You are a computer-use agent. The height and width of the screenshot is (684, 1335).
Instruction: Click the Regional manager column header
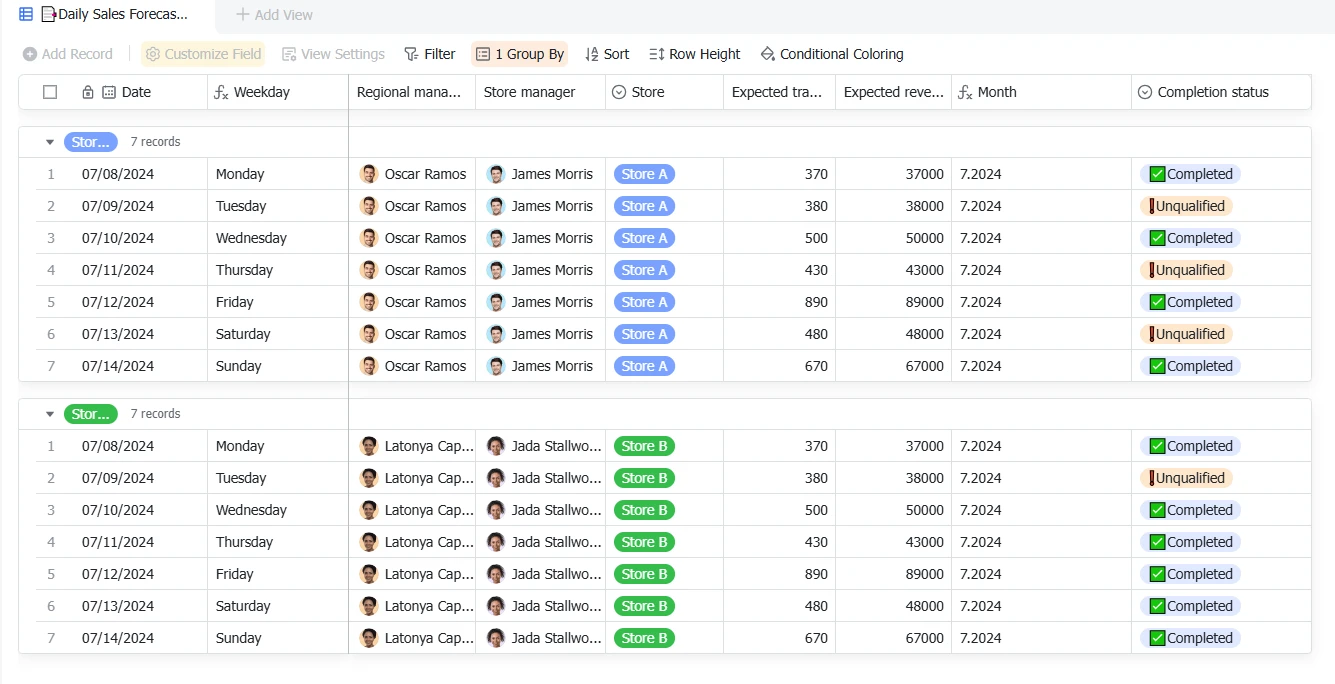[x=412, y=92]
